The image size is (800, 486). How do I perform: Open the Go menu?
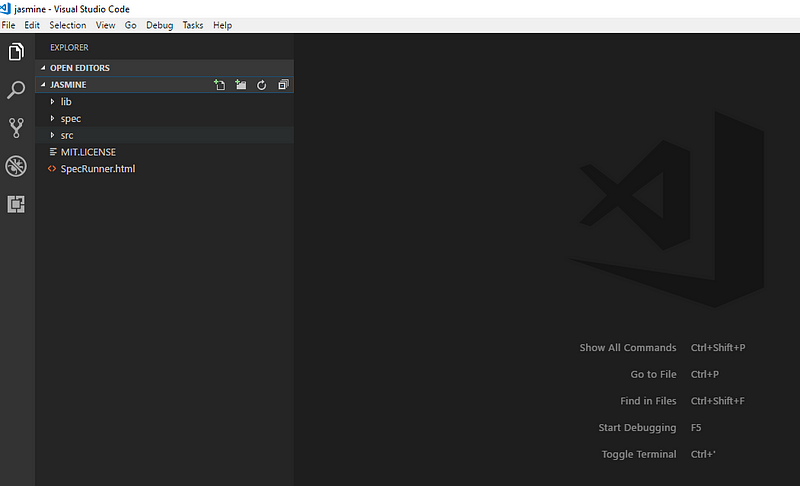131,25
